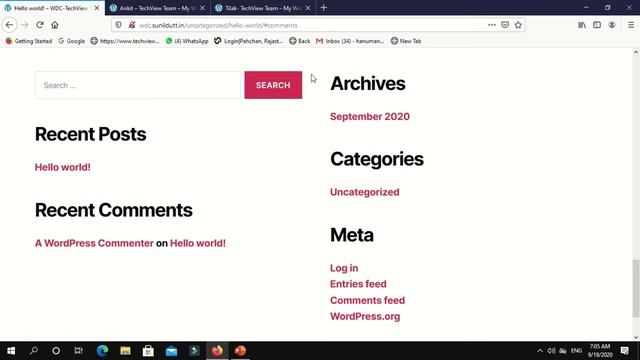Launch Microsoft Edge from taskbar

tap(102, 351)
